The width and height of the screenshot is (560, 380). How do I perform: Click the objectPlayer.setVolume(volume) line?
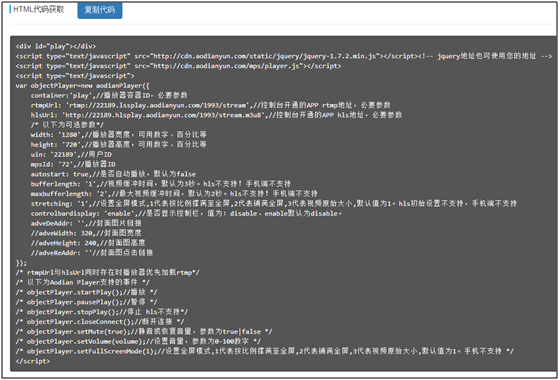[138, 341]
